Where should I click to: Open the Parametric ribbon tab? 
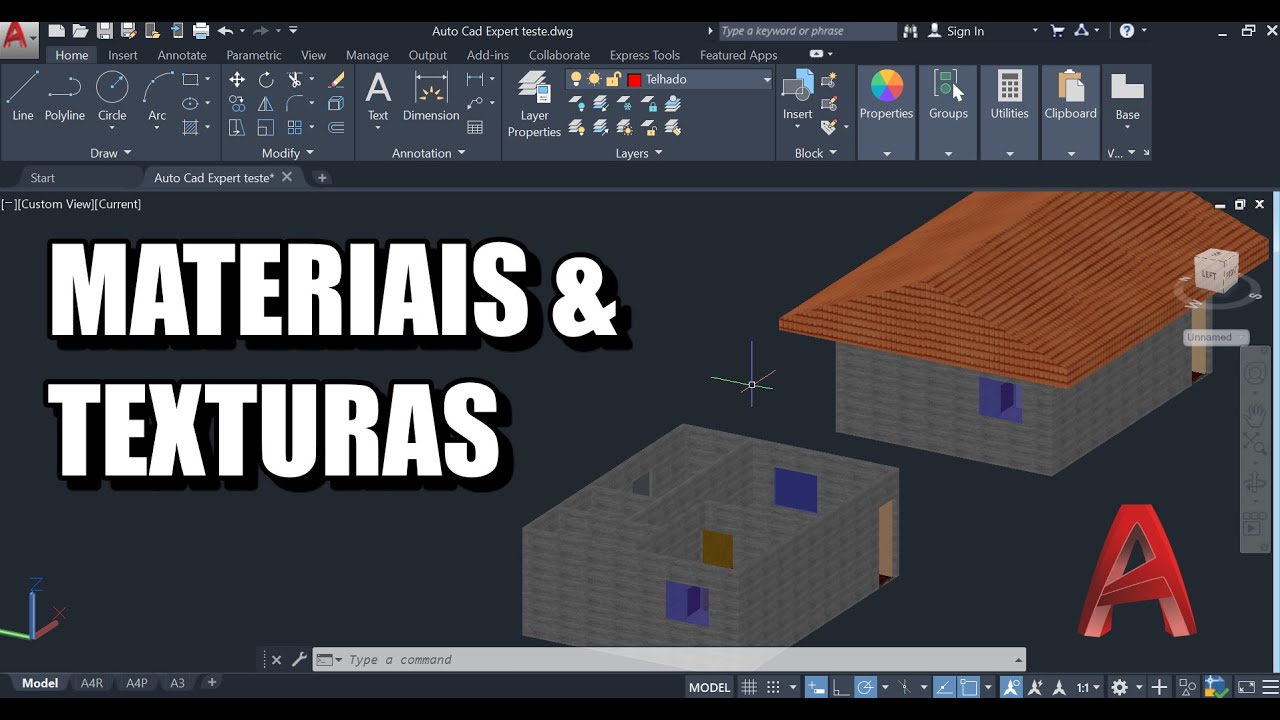(x=254, y=55)
